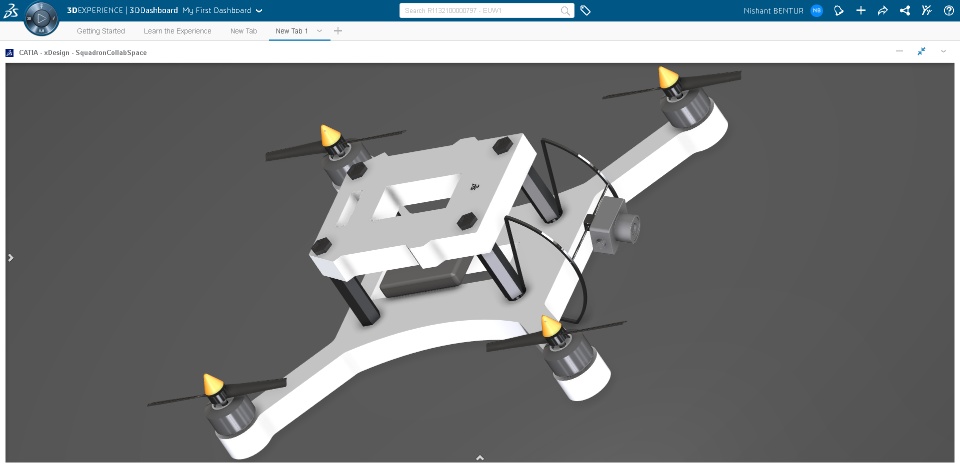
Task: Click the plus add-content icon in top bar
Action: click(x=861, y=10)
